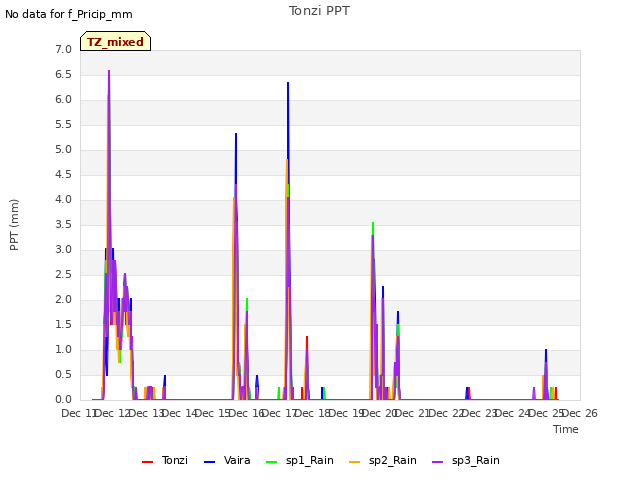Click the blue Vaira legend swatch
This screenshot has height=480, width=640.
point(209,462)
